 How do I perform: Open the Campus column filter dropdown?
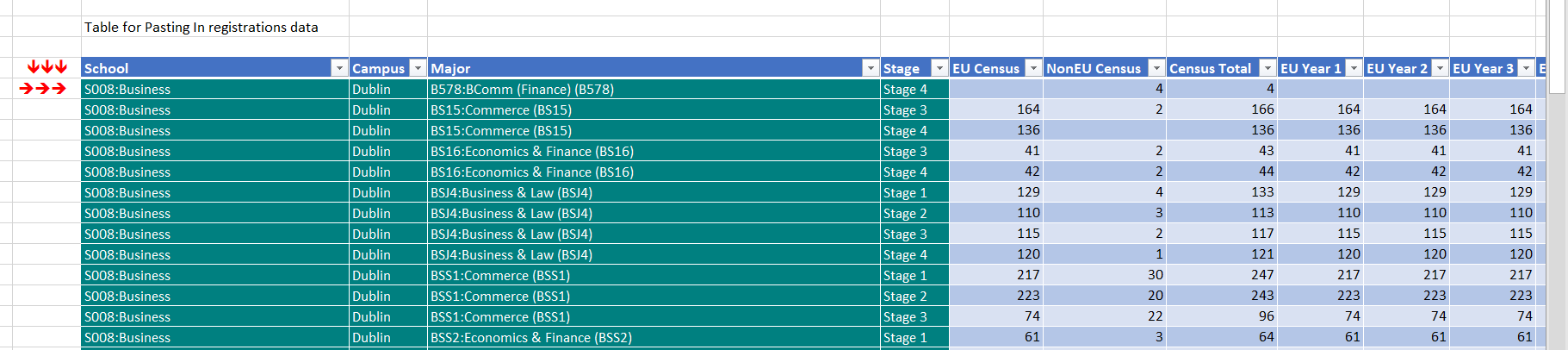click(x=418, y=68)
